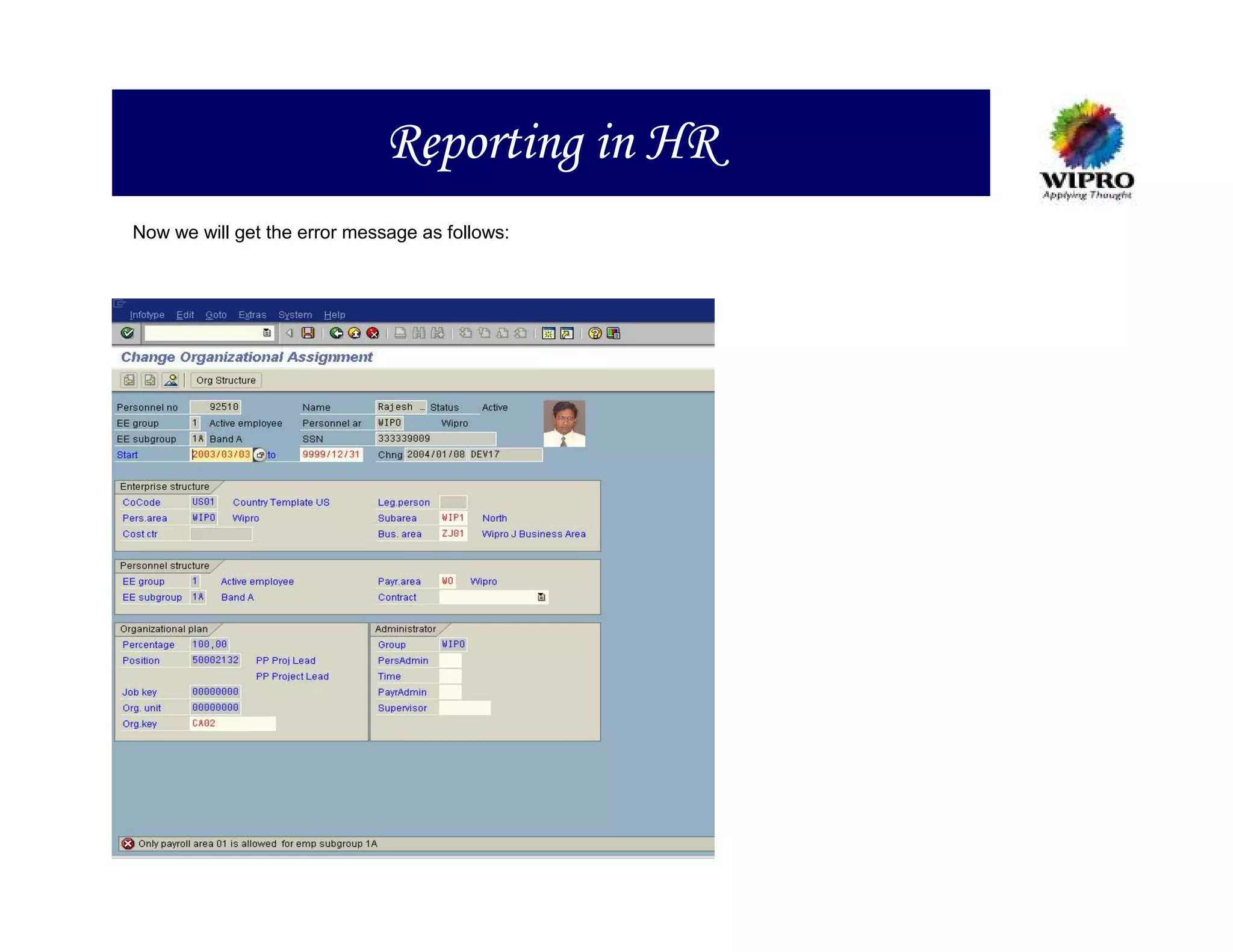
Task: Click the Org.key input field
Action: tap(232, 723)
